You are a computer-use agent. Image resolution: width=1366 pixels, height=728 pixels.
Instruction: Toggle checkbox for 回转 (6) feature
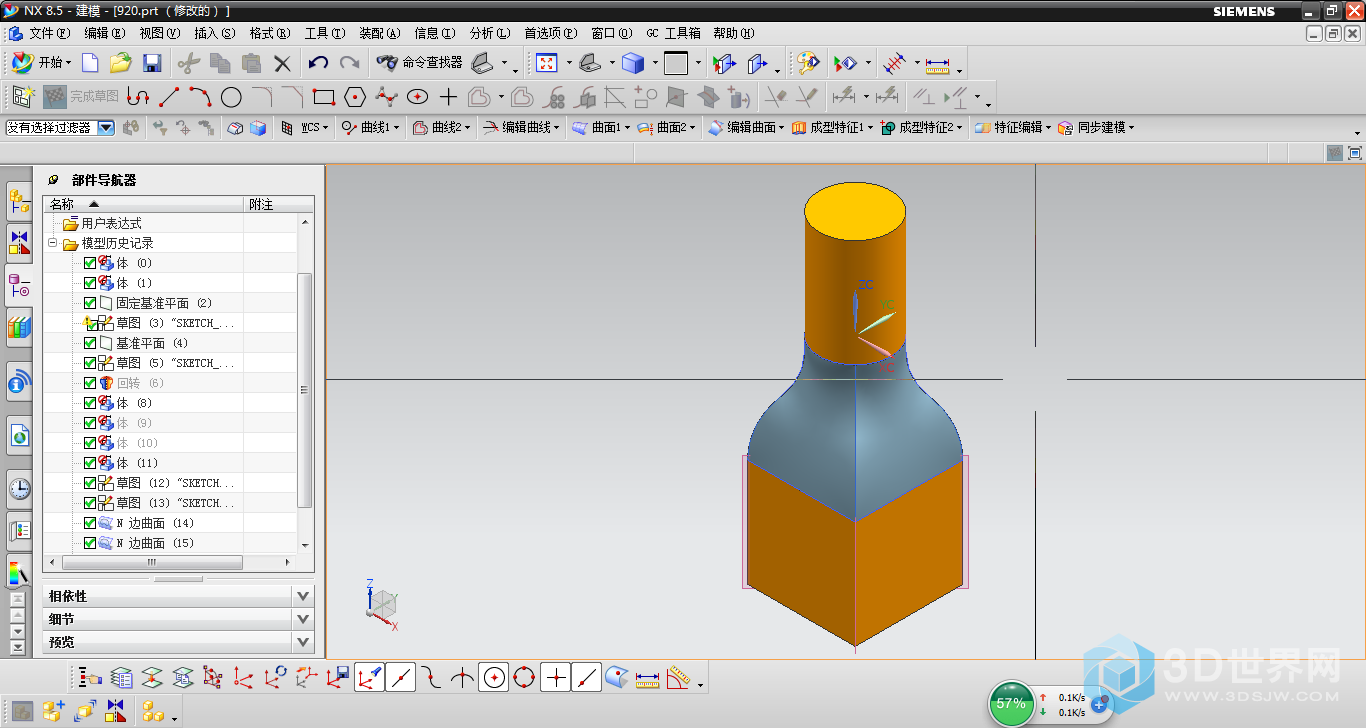(x=90, y=383)
